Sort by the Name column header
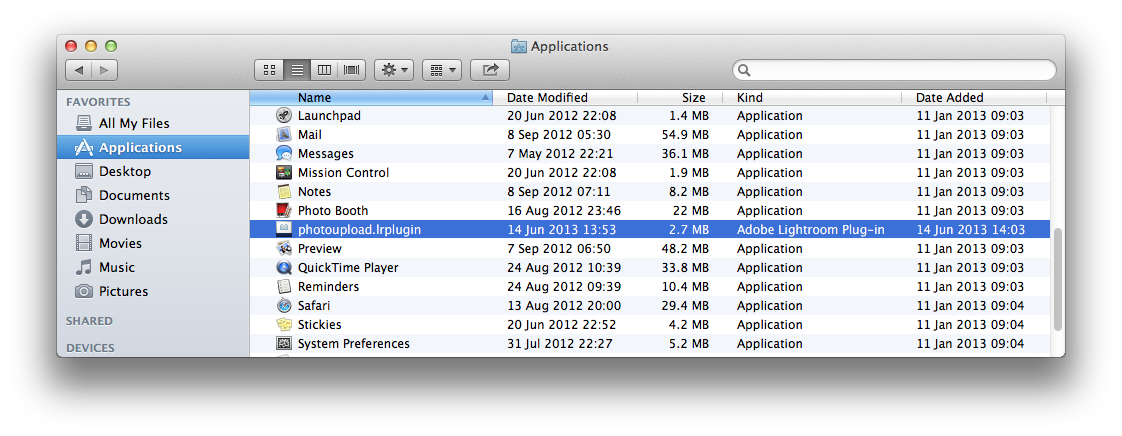The height and width of the screenshot is (436, 1122). pos(370,98)
